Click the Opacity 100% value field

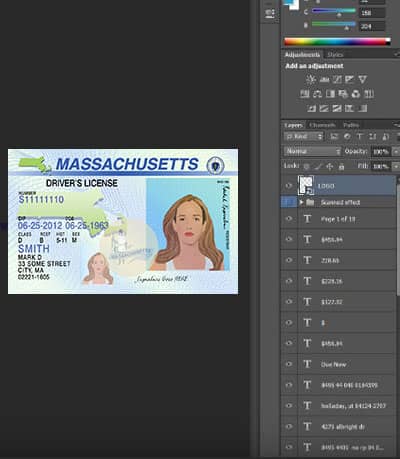(x=380, y=152)
